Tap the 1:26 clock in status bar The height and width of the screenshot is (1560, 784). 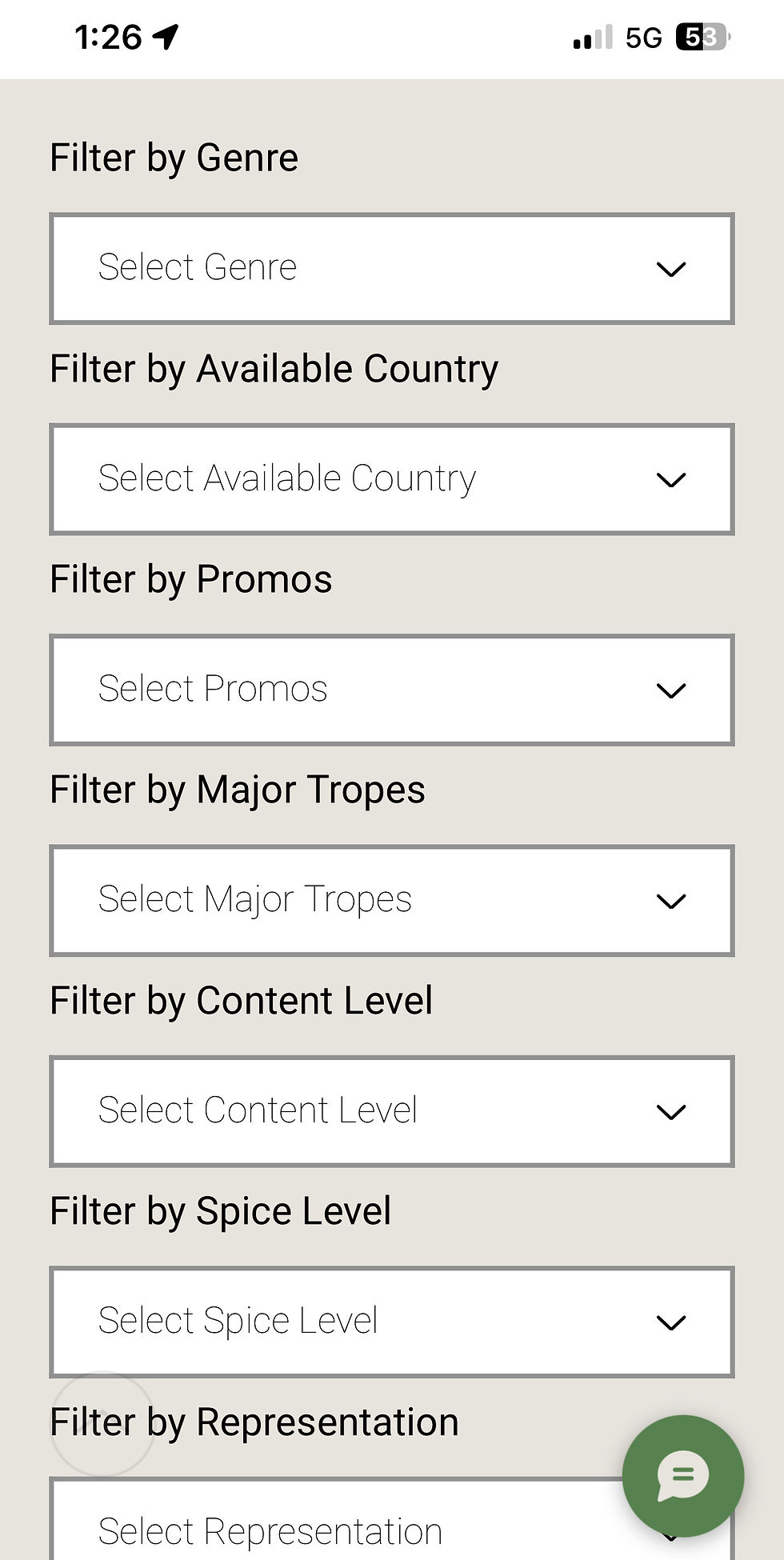coord(108,37)
